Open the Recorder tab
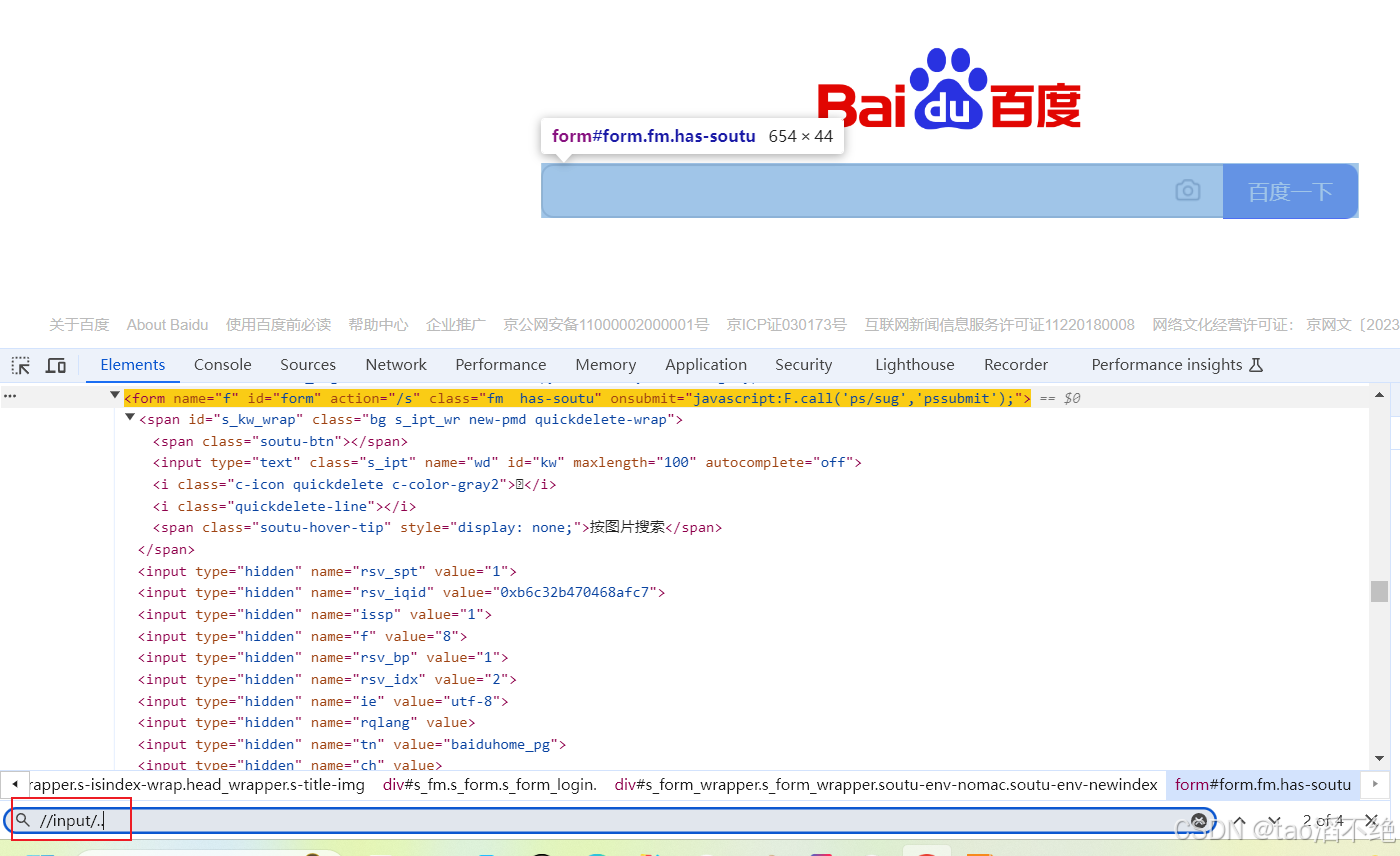 click(x=1016, y=365)
